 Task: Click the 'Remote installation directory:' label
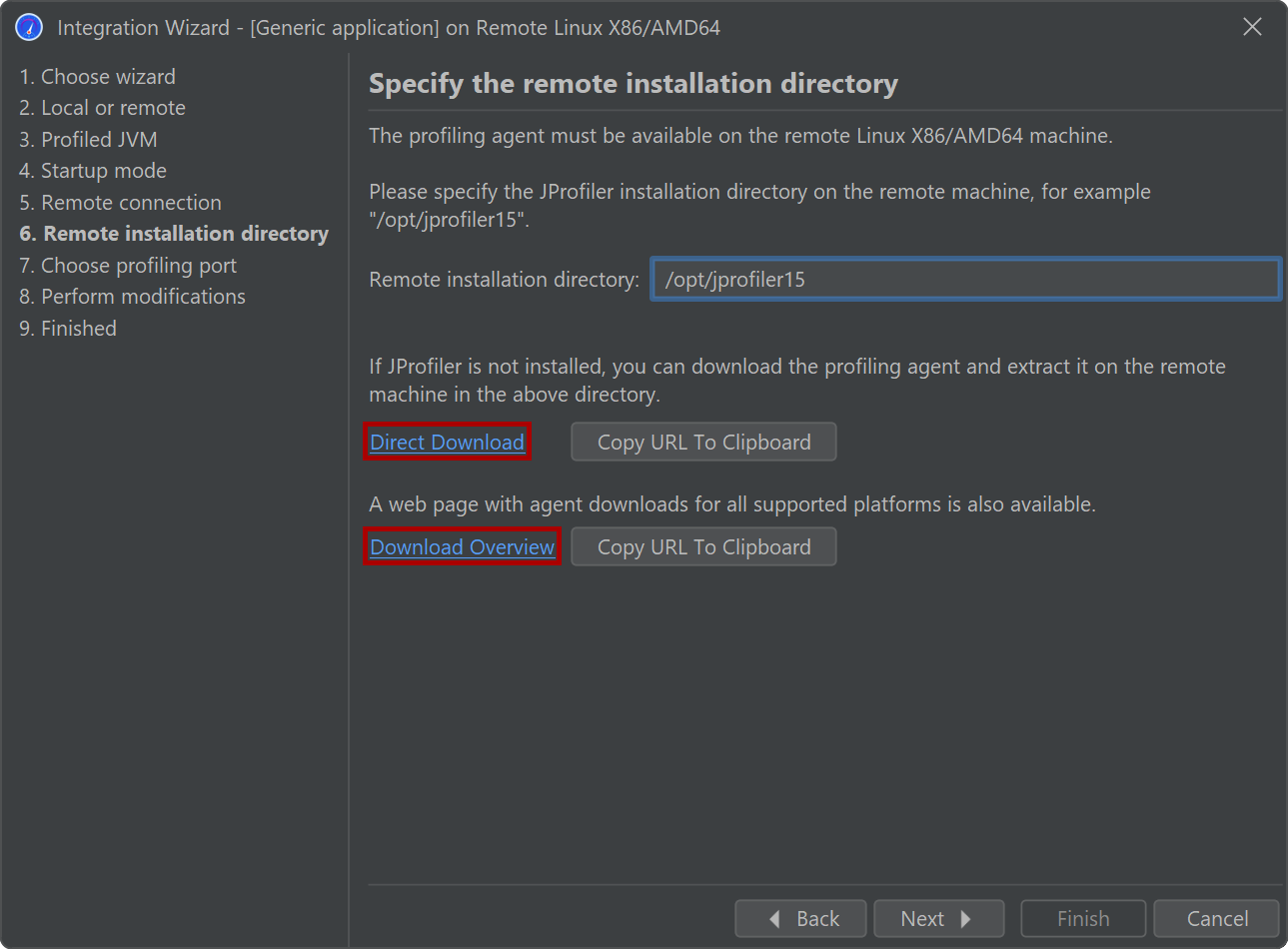coord(504,280)
